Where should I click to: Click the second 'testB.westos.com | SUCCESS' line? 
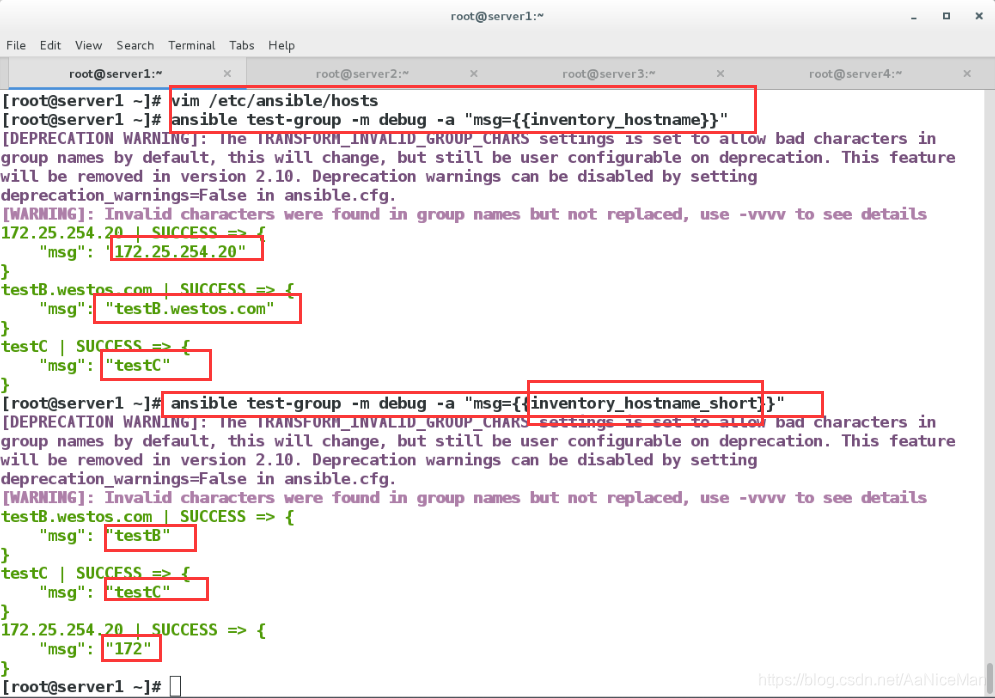tap(148, 517)
